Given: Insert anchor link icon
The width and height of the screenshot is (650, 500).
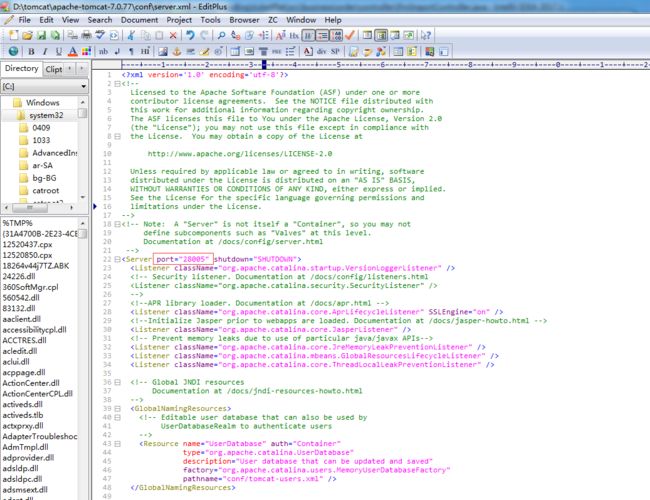Looking at the screenshot, I should coord(177,51).
